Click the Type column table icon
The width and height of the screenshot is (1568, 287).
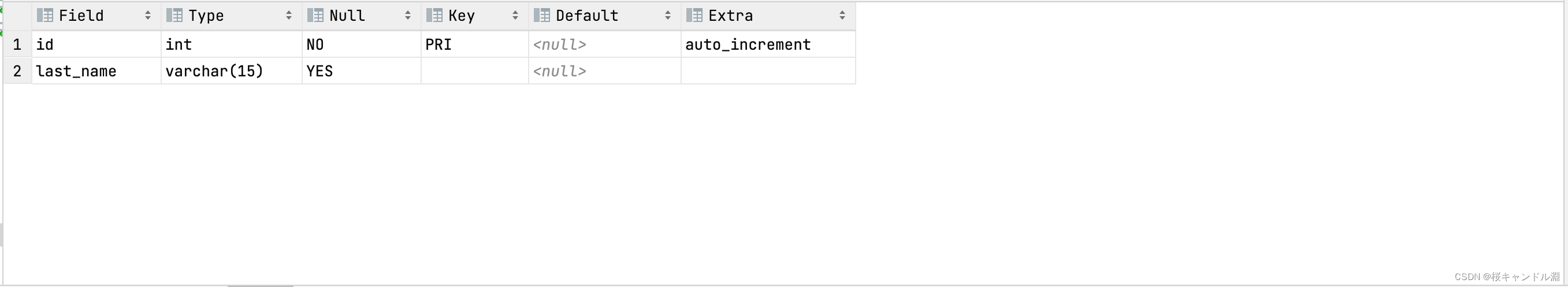tap(174, 16)
